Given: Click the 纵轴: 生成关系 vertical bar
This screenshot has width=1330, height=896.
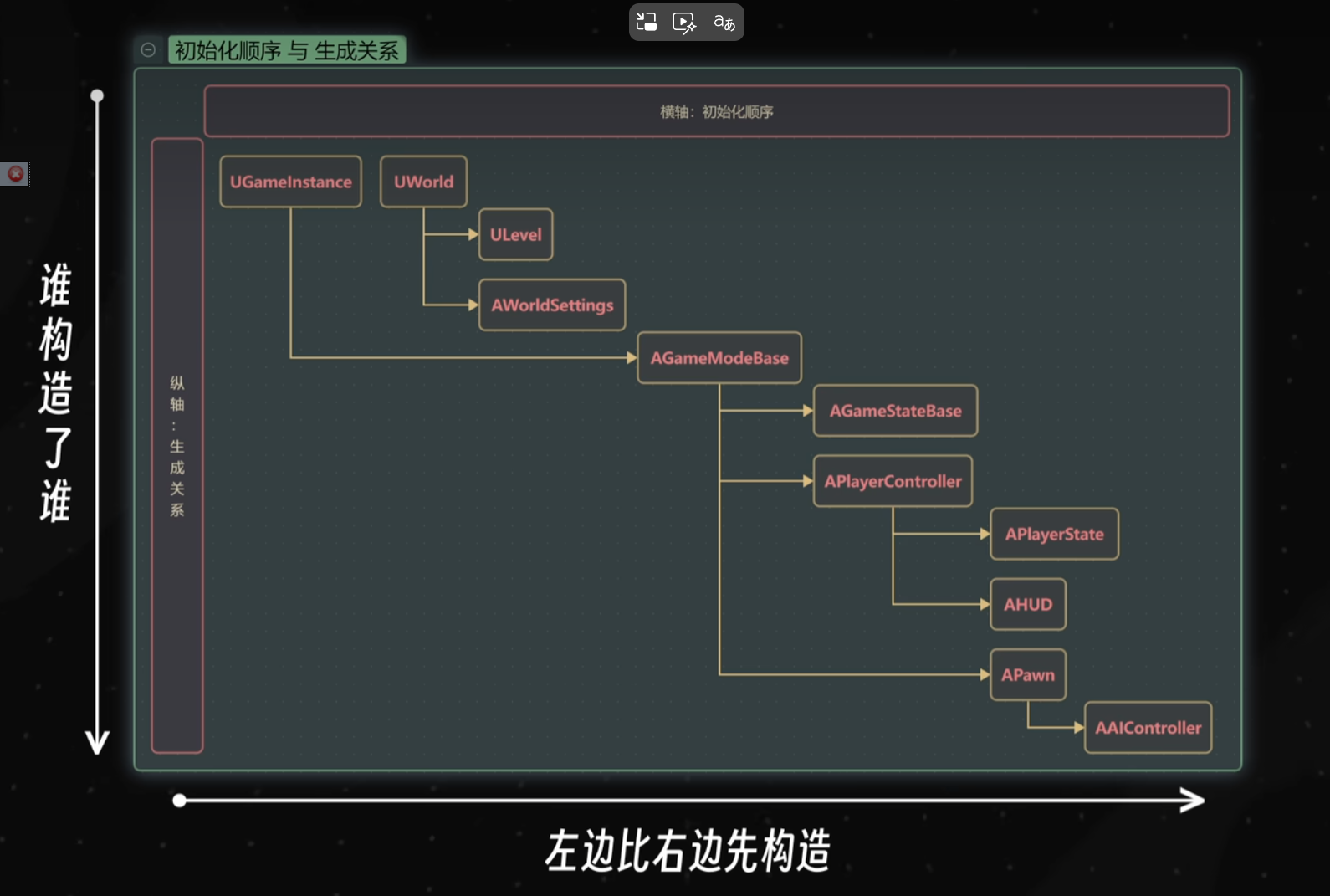Looking at the screenshot, I should [177, 446].
